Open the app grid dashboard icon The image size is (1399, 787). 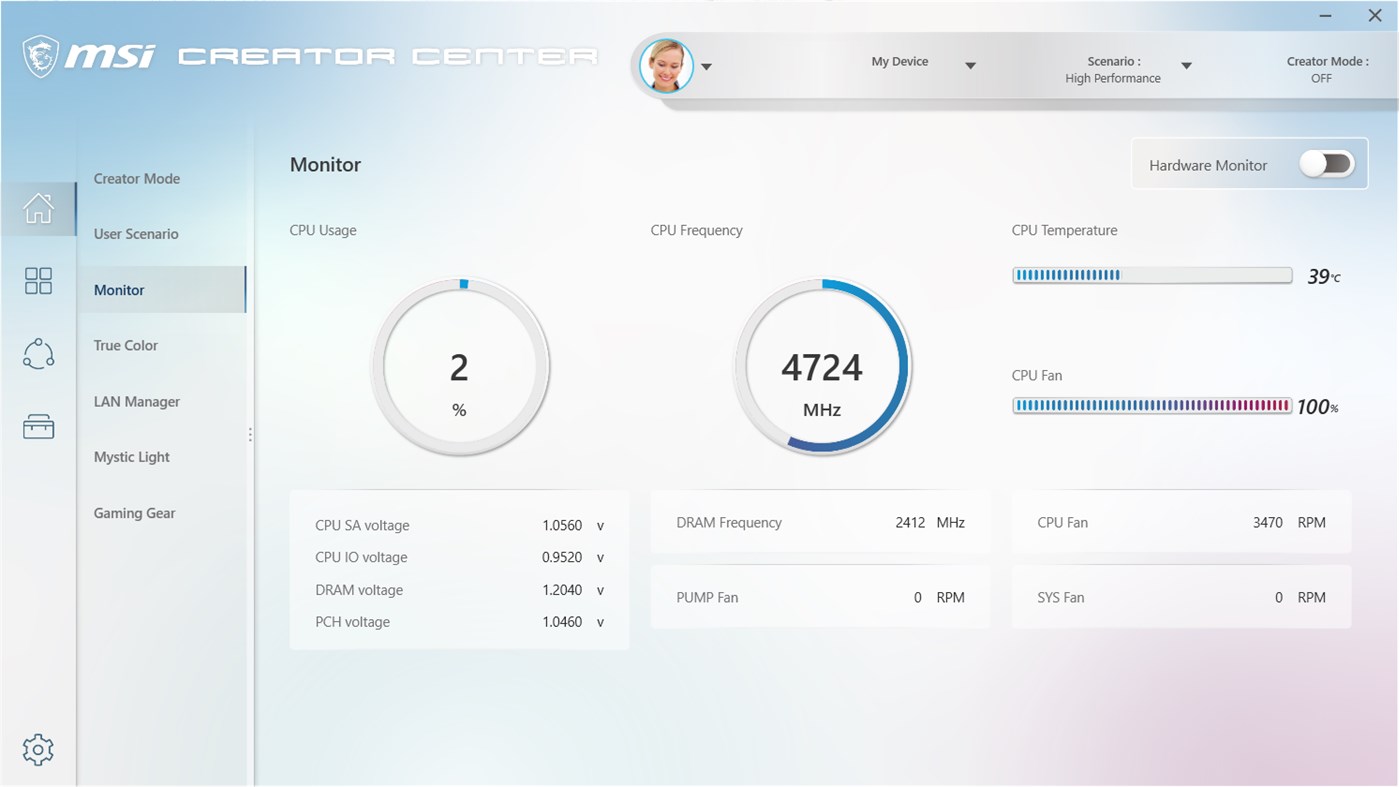[38, 281]
